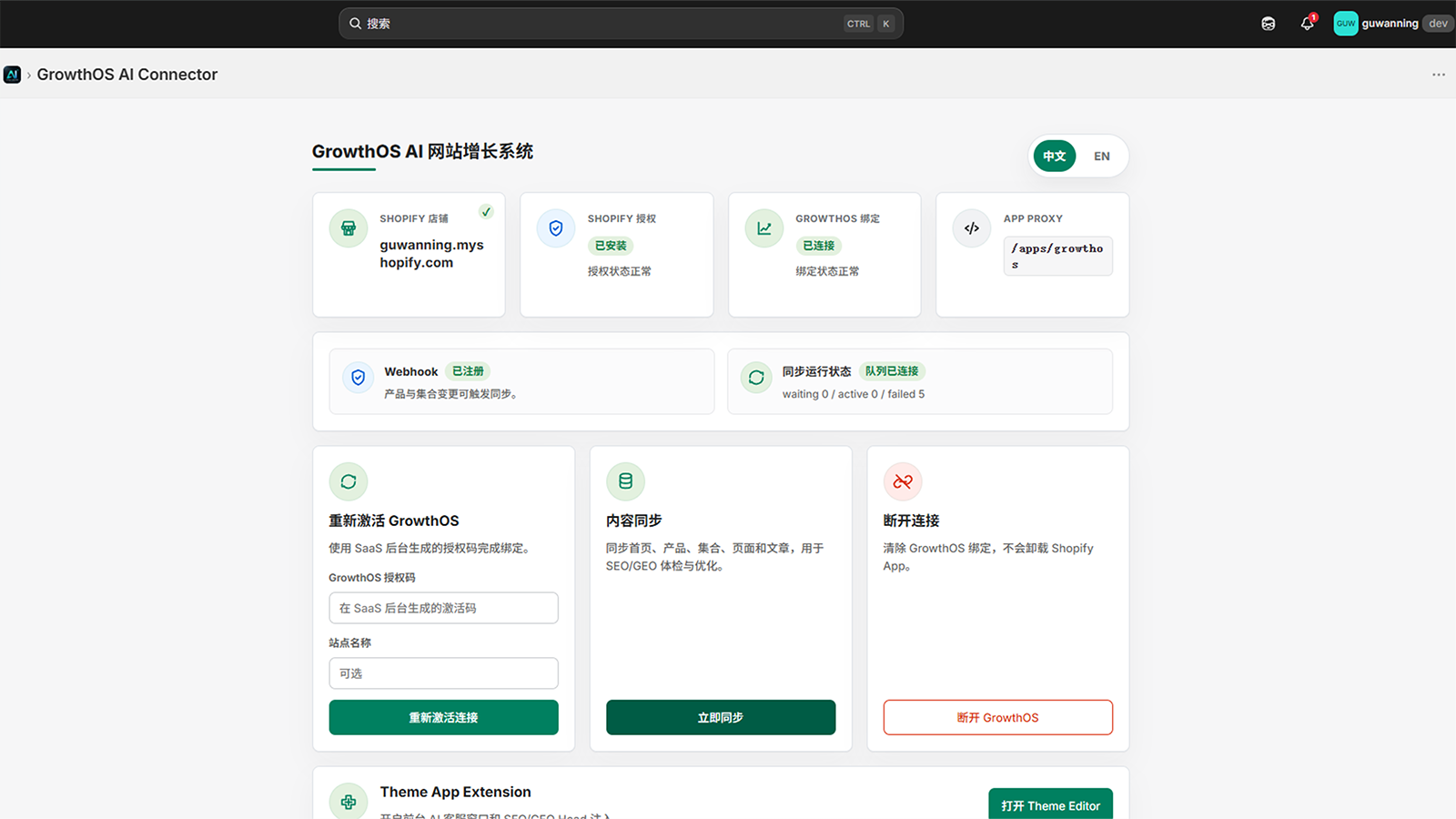Click the GrowthOS AI Connector breadcrumb title
The image size is (1456, 819).
[127, 75]
